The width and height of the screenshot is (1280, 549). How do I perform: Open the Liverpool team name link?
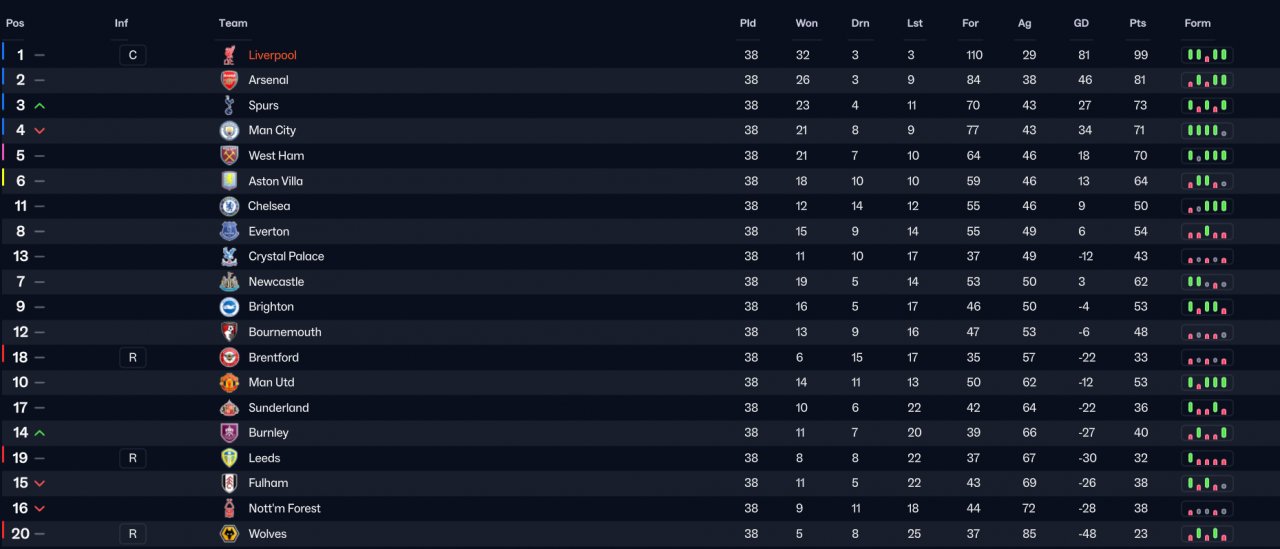272,55
